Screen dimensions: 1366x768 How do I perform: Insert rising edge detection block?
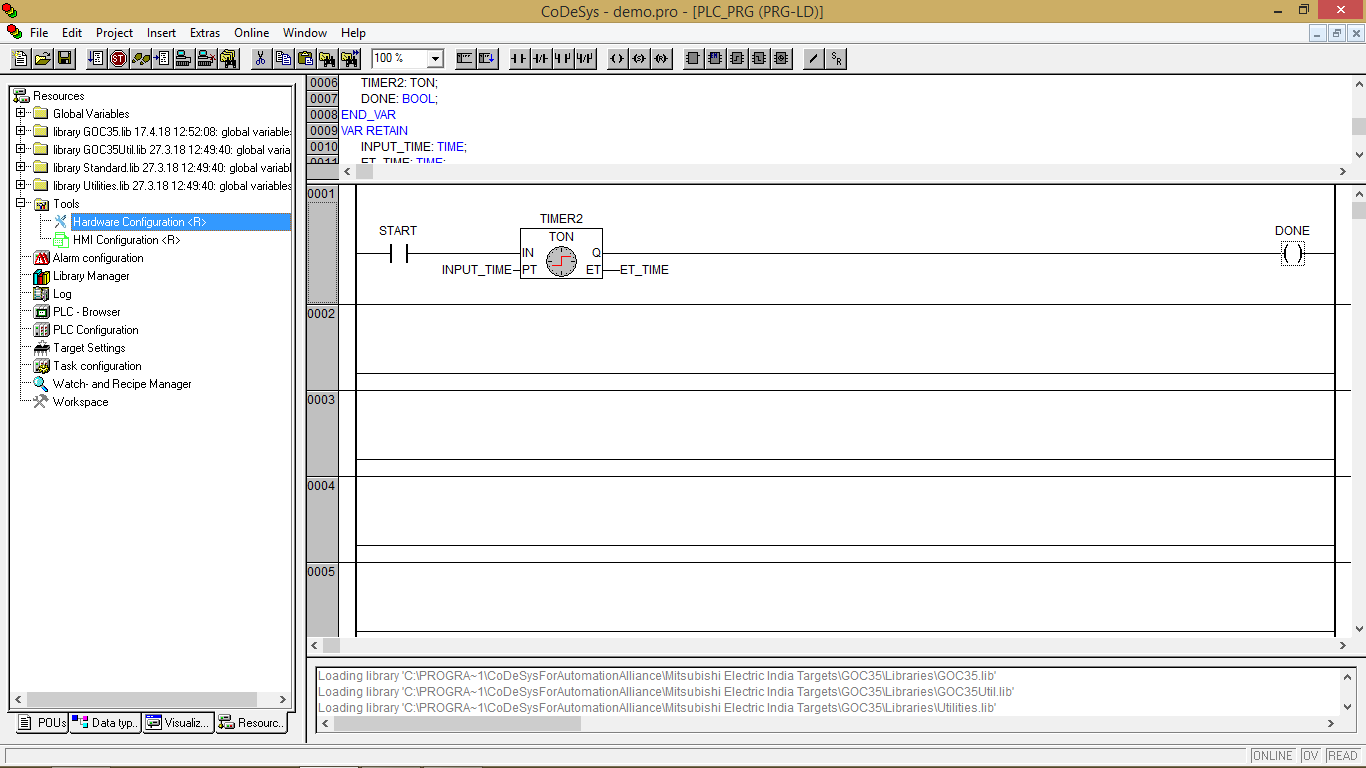click(737, 58)
